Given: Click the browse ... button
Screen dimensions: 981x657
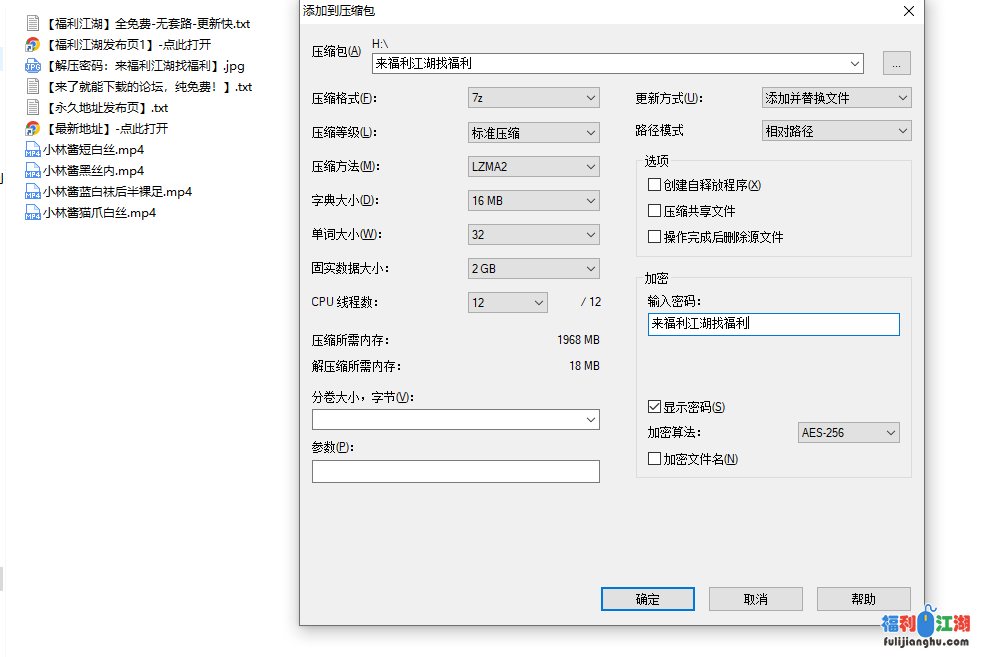Looking at the screenshot, I should tap(896, 62).
